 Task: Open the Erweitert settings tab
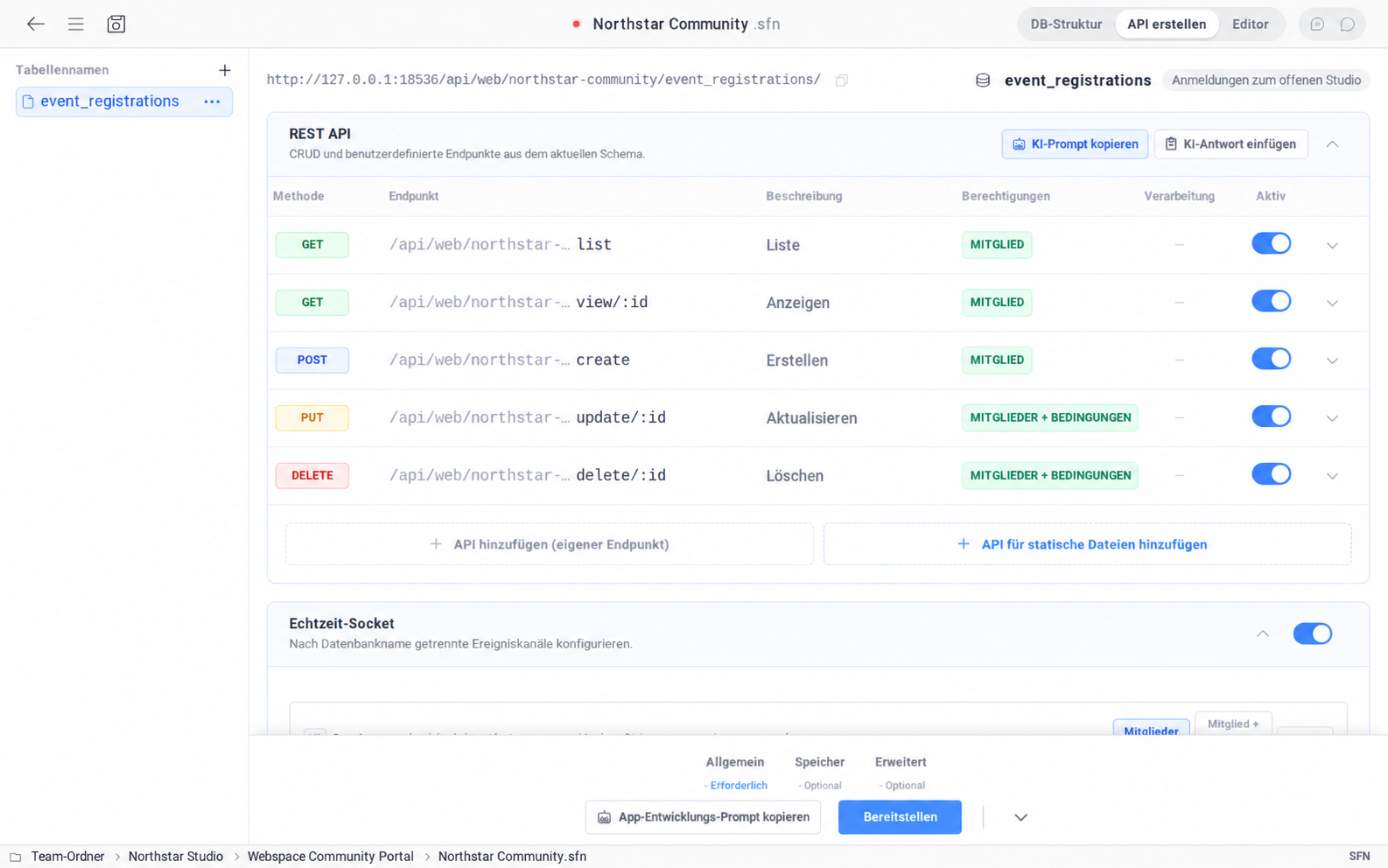901,772
